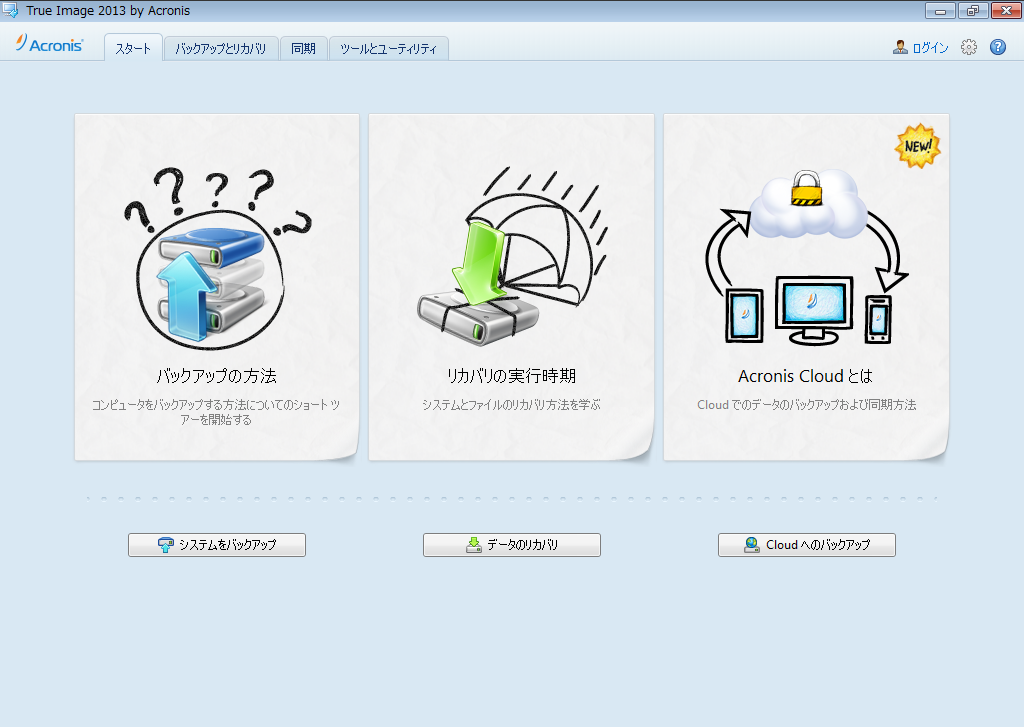This screenshot has width=1024, height=727.
Task: Click the NEW! badge on Cloud card
Action: [918, 146]
